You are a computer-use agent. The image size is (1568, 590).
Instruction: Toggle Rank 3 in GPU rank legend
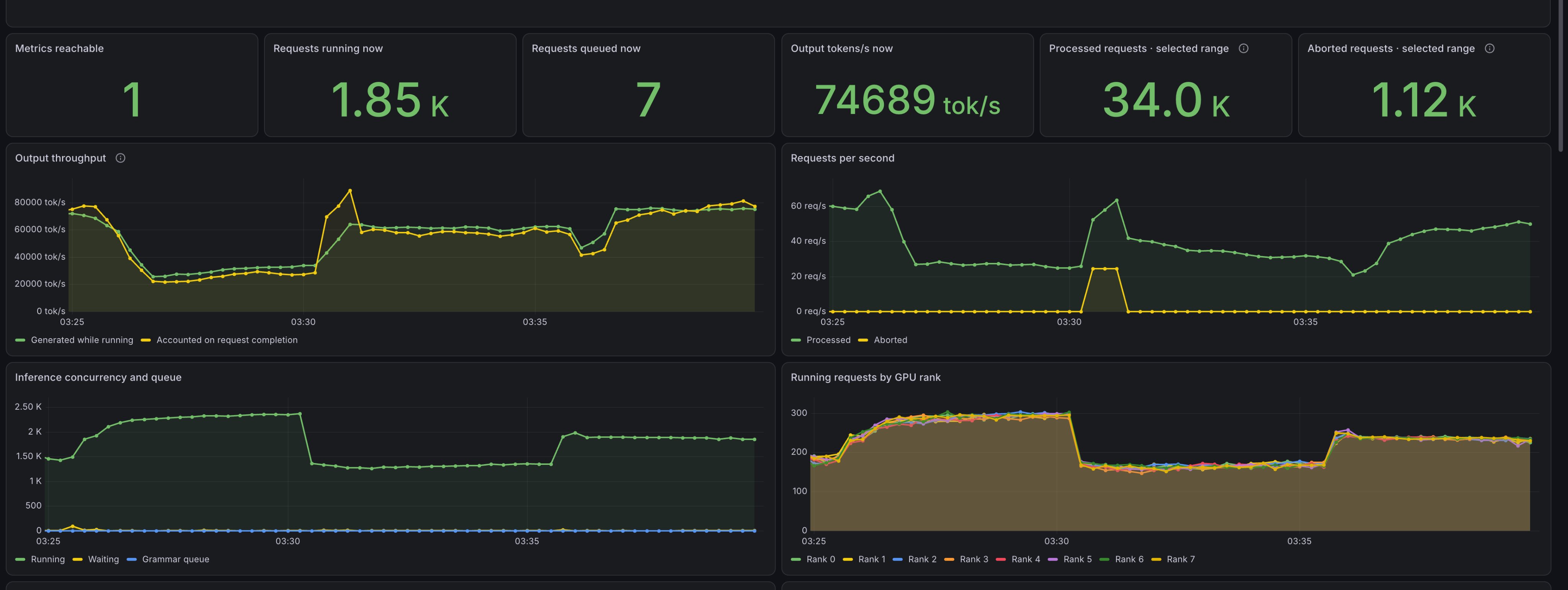(x=974, y=559)
